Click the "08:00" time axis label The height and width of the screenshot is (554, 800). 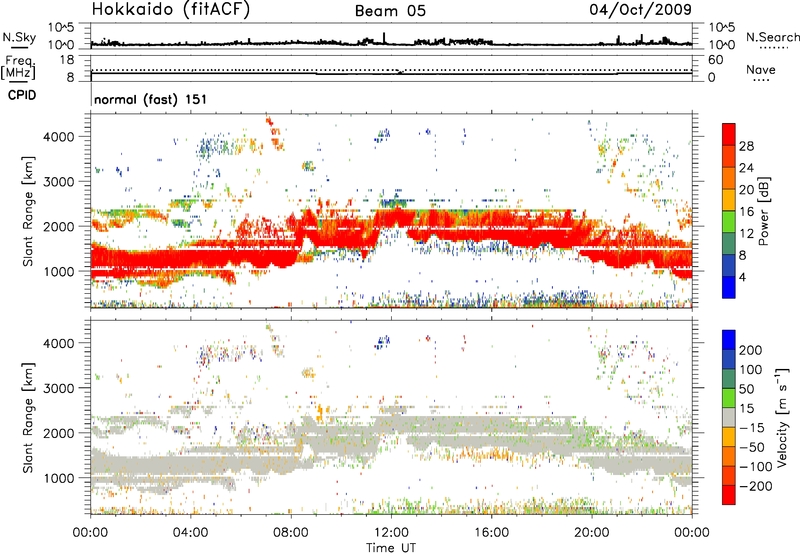(x=291, y=533)
